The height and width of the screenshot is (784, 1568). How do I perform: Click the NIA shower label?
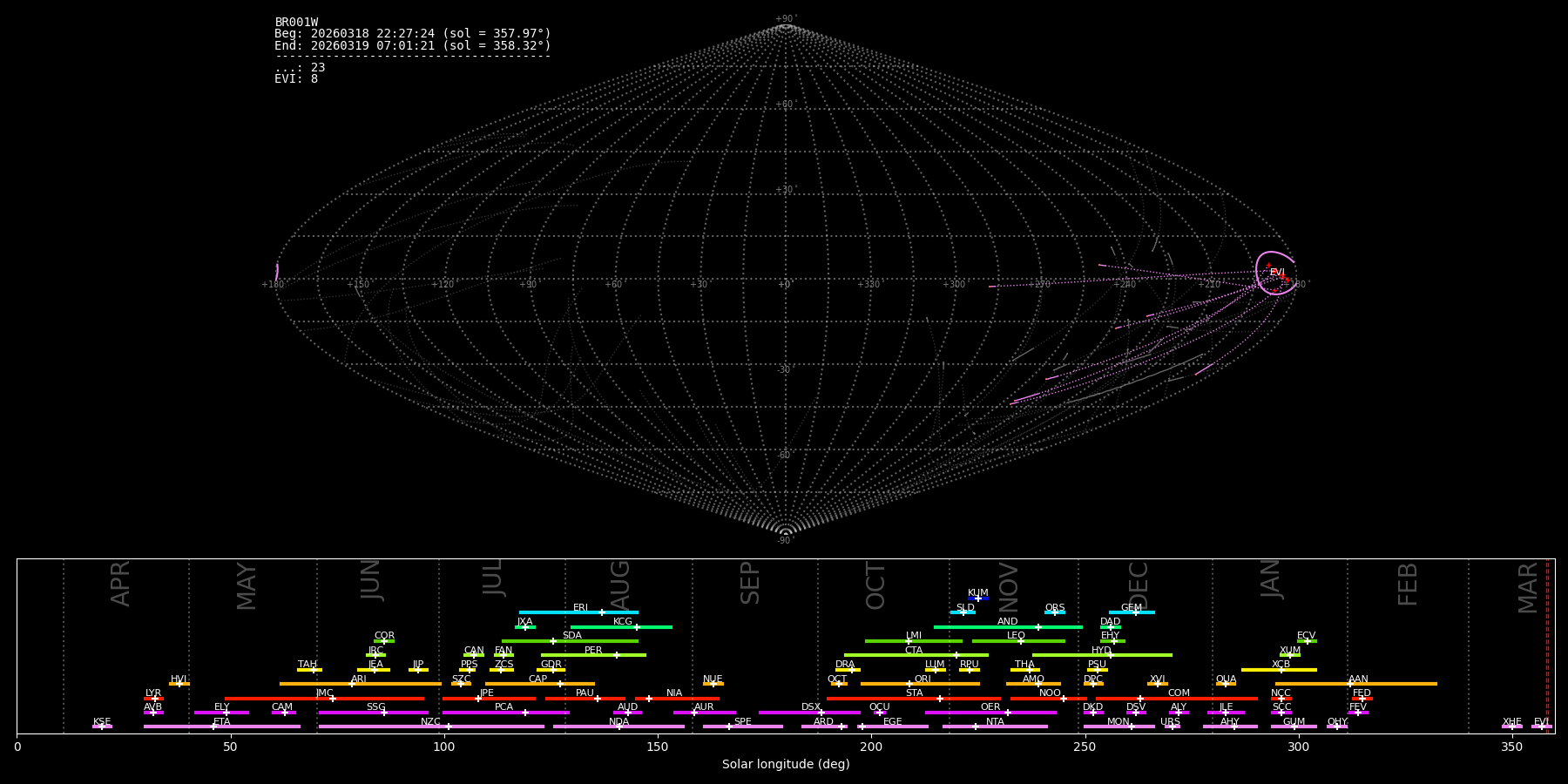674,693
